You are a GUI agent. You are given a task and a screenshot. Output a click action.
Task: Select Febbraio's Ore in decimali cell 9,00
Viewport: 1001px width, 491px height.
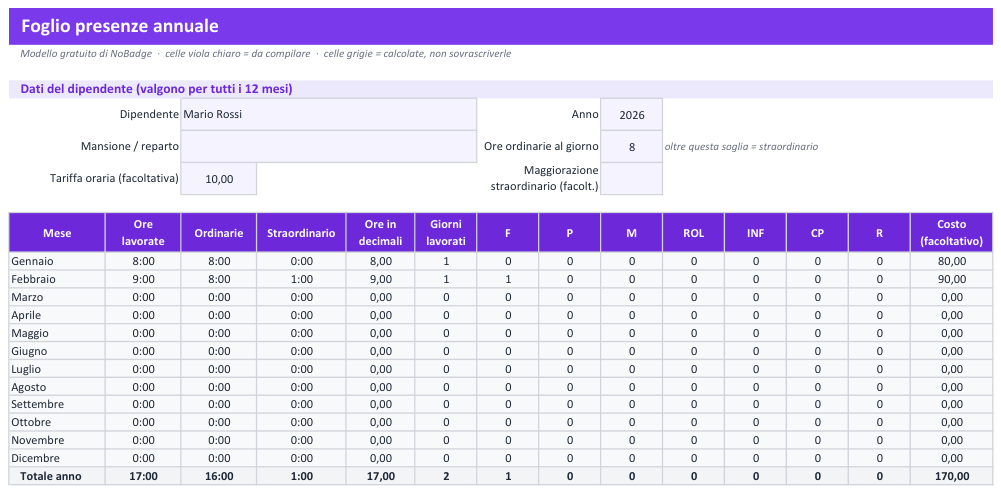380,279
